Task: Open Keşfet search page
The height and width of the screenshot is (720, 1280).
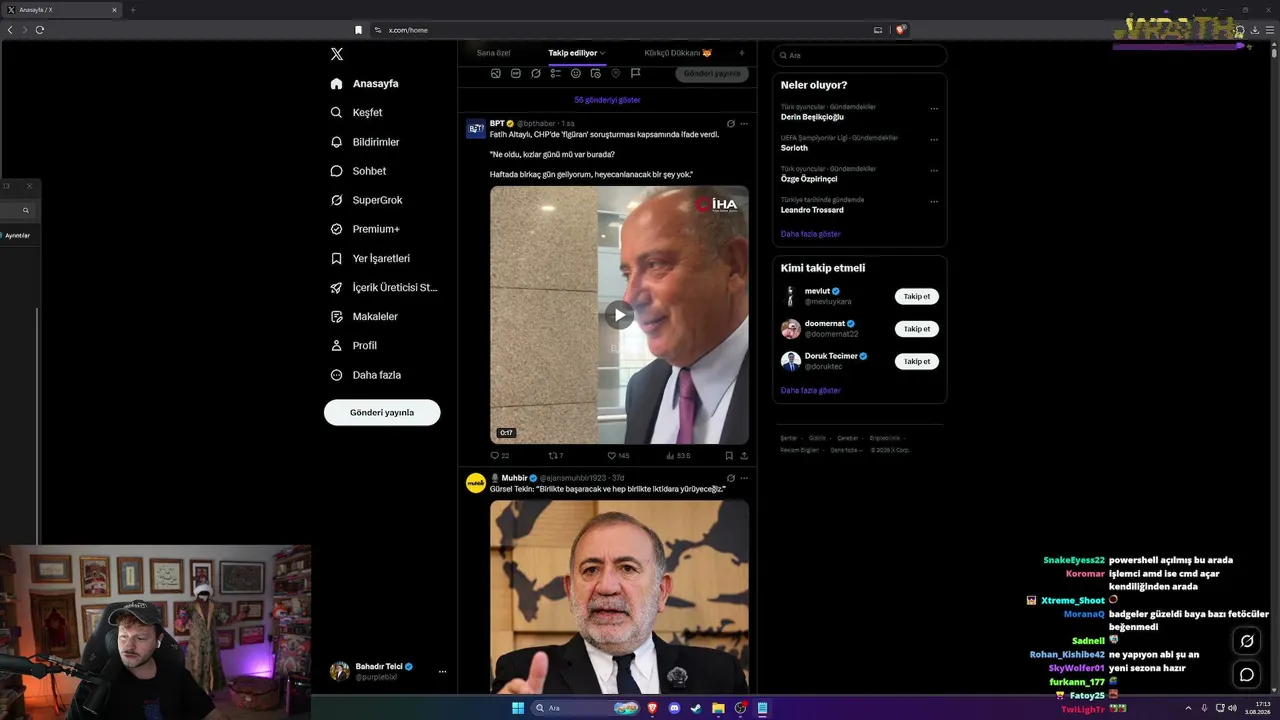Action: tap(357, 113)
